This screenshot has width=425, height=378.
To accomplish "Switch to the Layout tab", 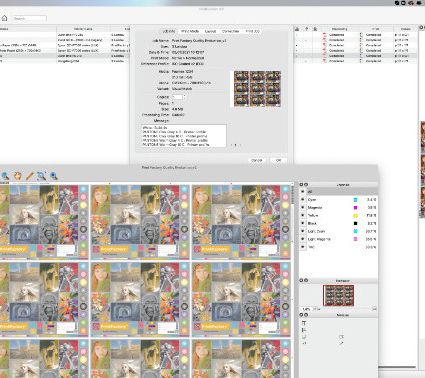I will (x=210, y=31).
